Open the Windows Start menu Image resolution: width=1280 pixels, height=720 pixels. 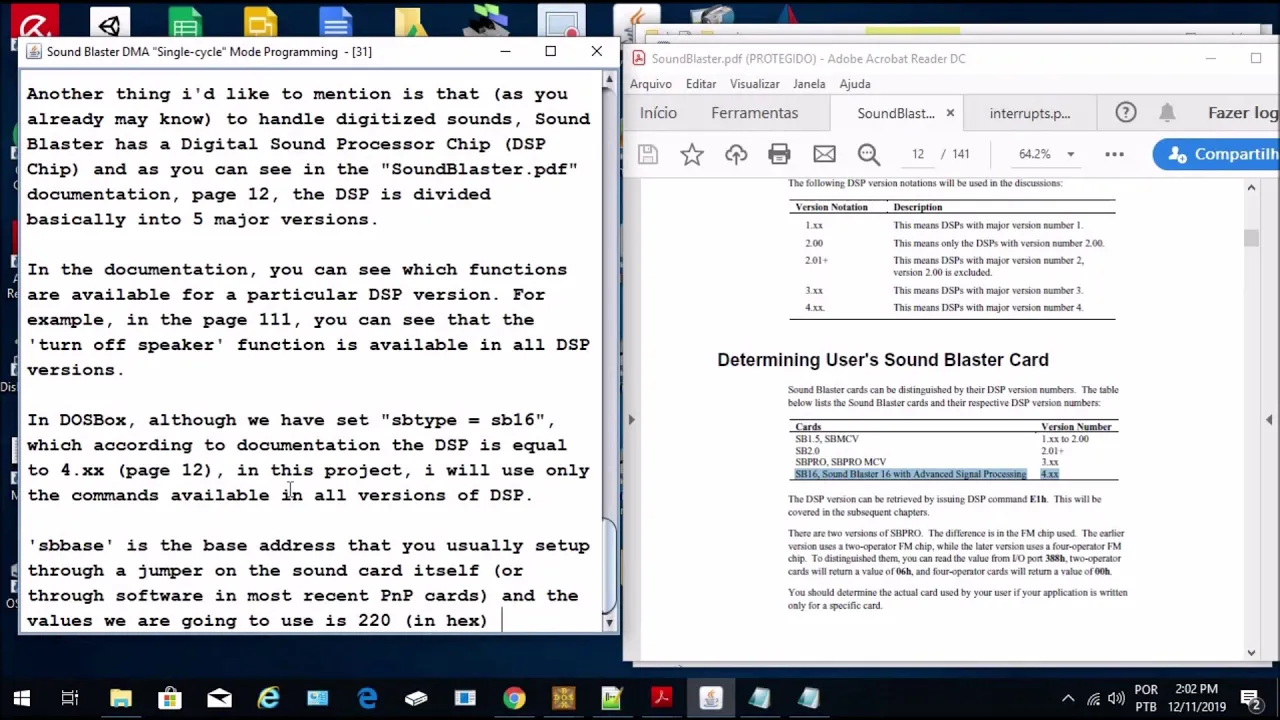tap(21, 698)
